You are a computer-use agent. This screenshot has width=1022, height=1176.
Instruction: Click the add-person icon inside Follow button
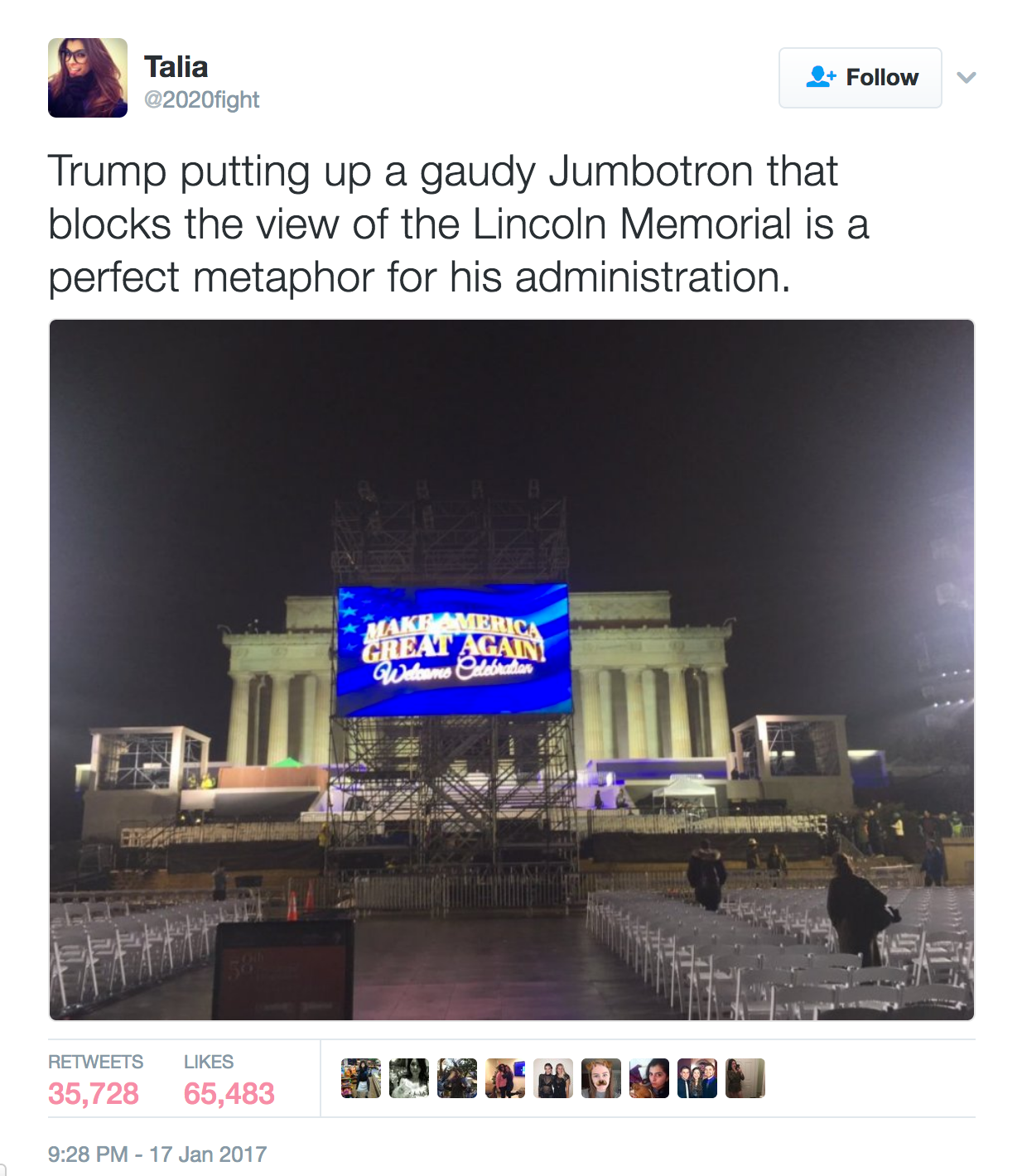pyautogui.click(x=821, y=77)
